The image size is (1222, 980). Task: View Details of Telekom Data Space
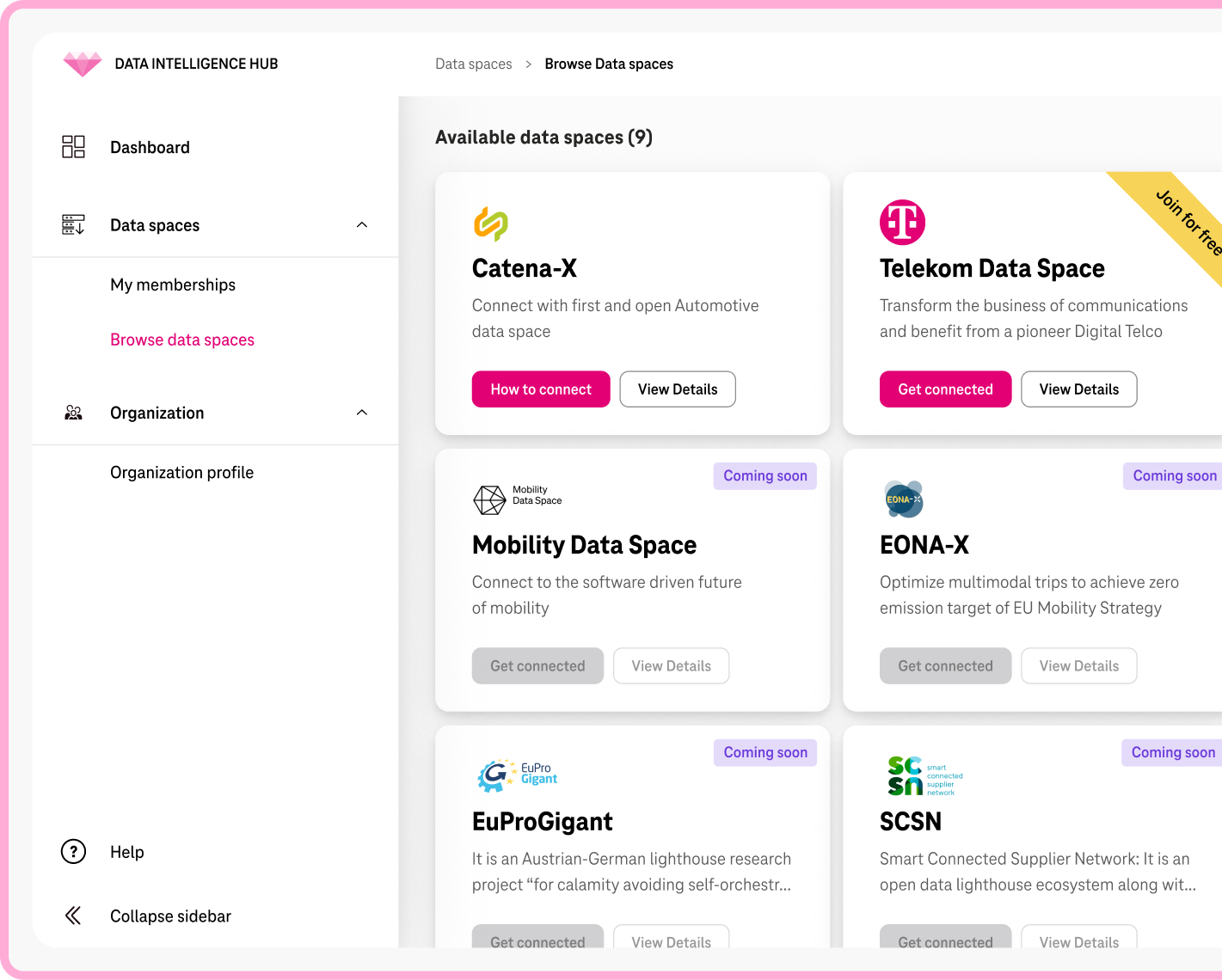[x=1078, y=389]
